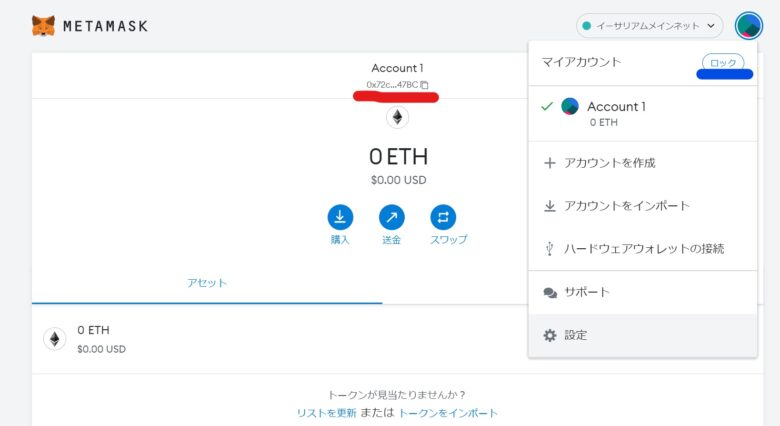
Task: Click the 設定 gear icon
Action: coord(550,335)
